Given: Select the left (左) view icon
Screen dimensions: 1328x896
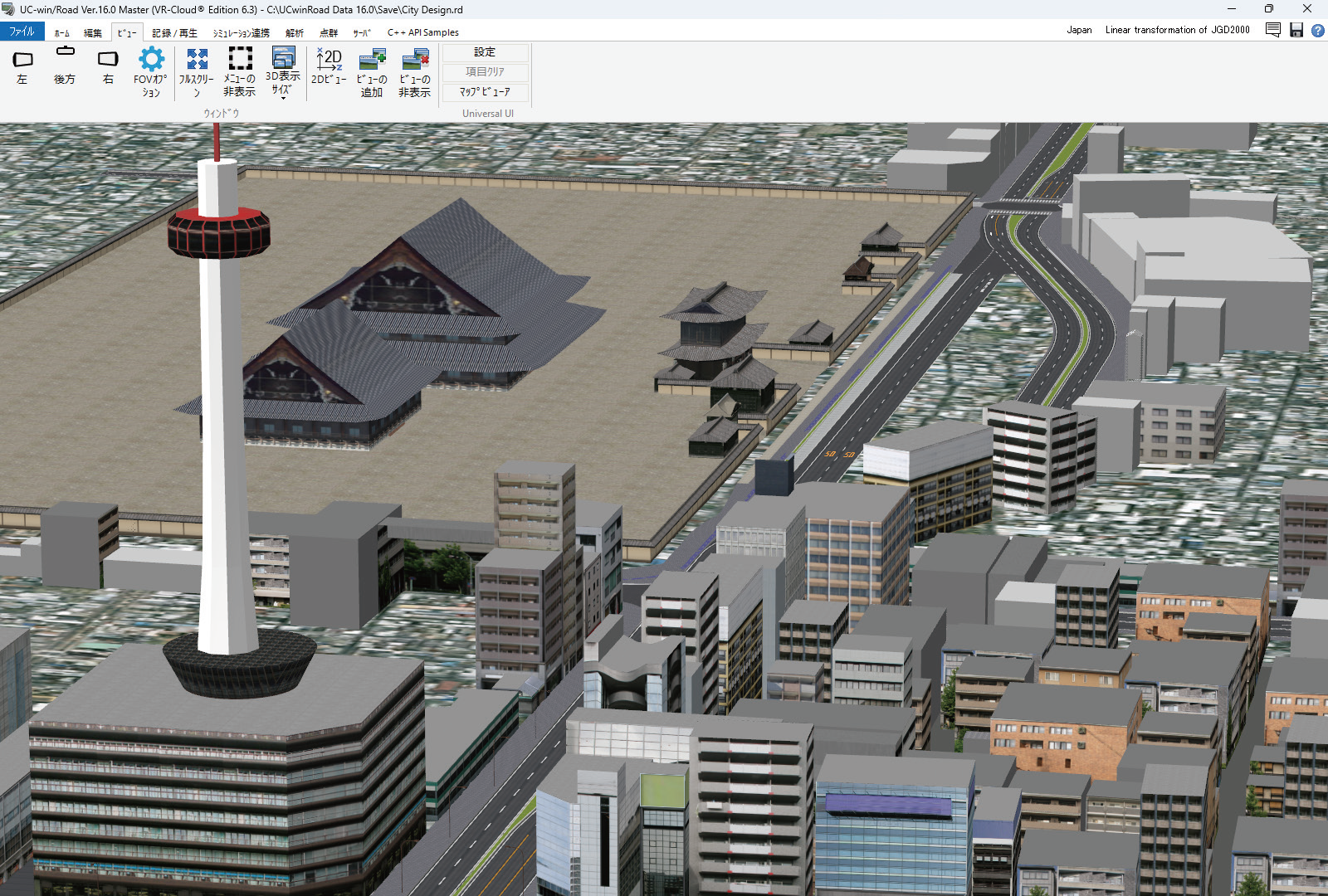Looking at the screenshot, I should tap(22, 67).
